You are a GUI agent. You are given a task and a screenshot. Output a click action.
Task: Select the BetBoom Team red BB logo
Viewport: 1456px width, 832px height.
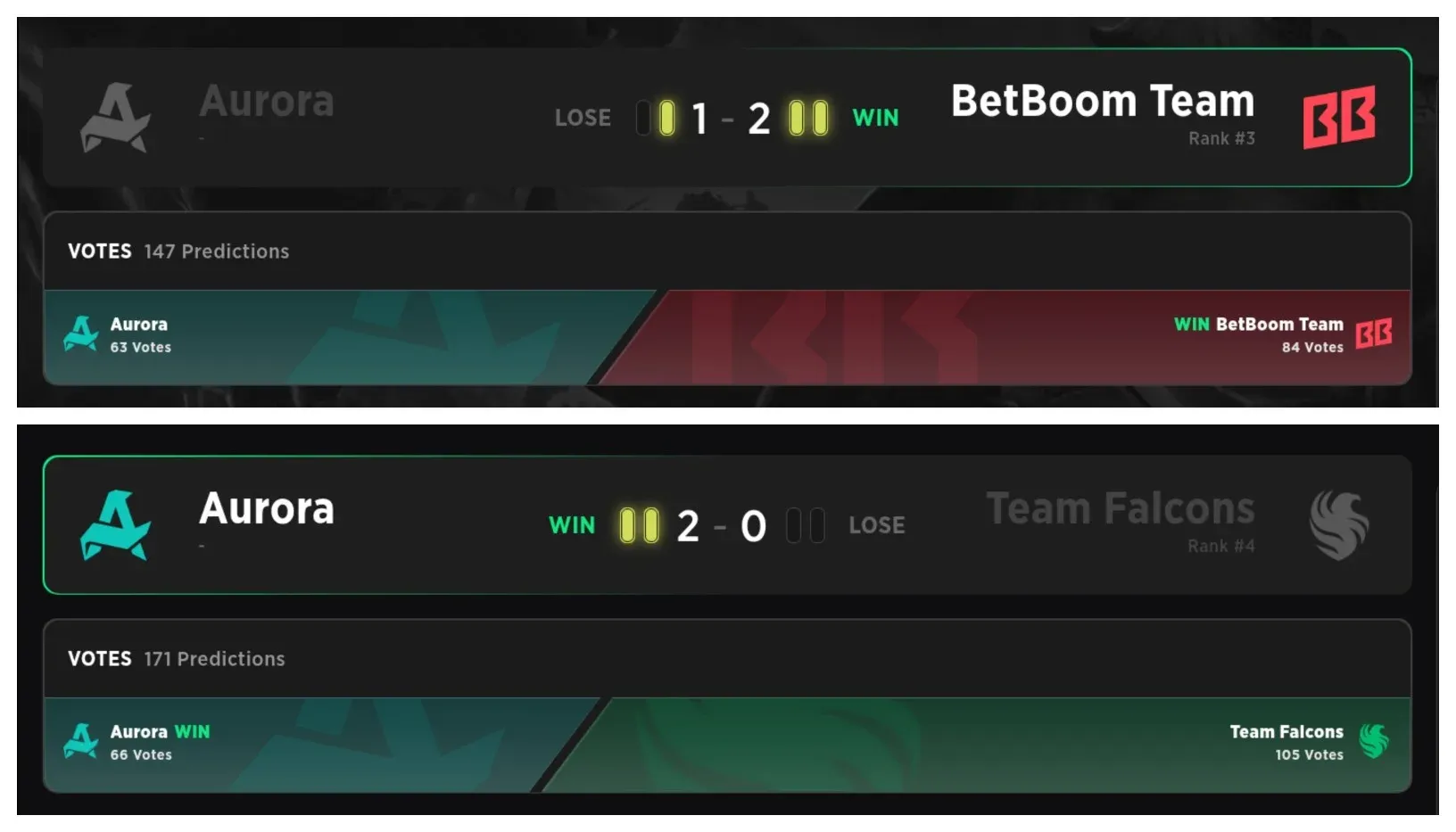pyautogui.click(x=1340, y=117)
